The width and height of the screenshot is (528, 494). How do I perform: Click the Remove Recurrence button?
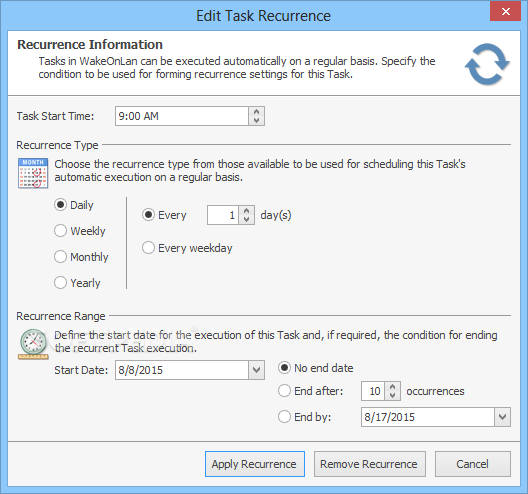point(370,464)
